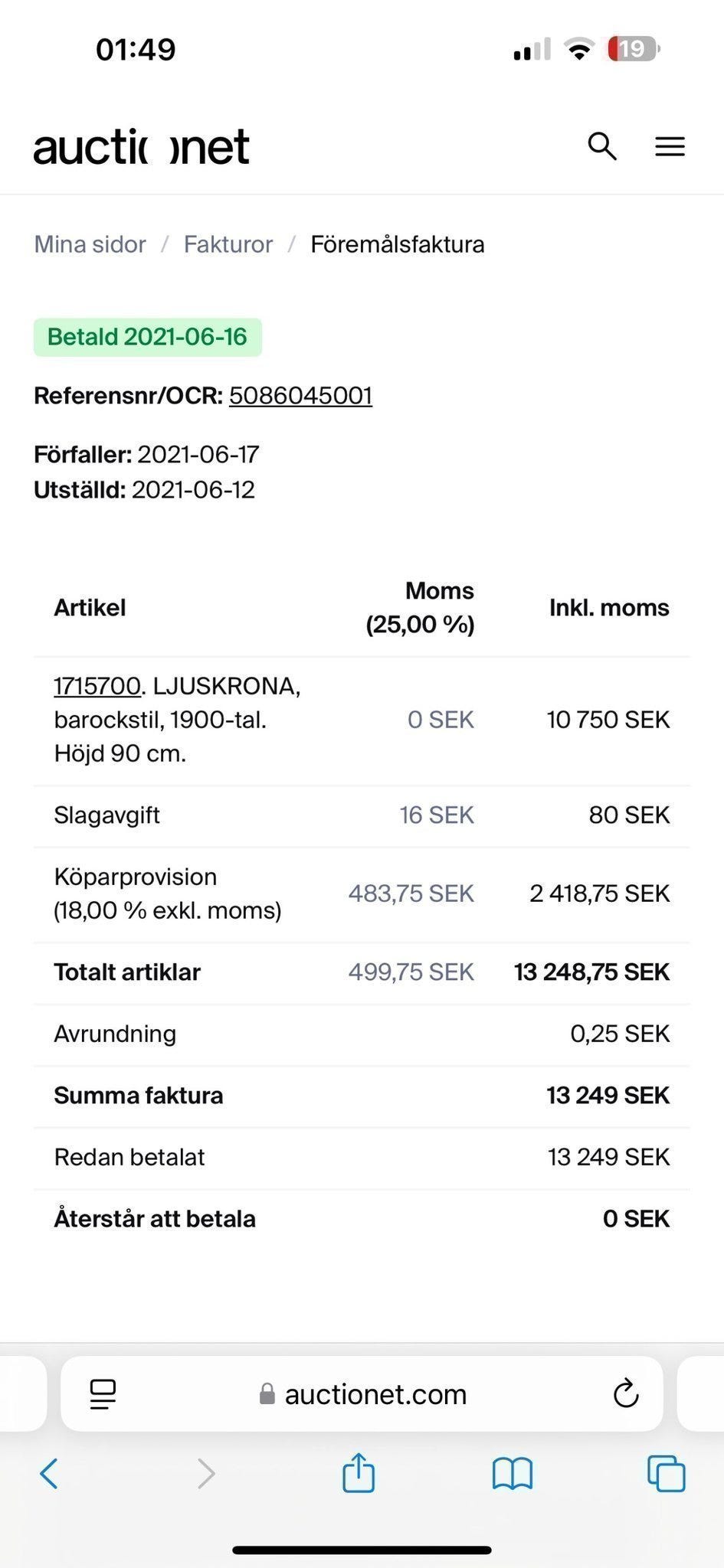Tap the Betald 2021-06-16 status badge
The height and width of the screenshot is (1568, 724).
pyautogui.click(x=147, y=337)
